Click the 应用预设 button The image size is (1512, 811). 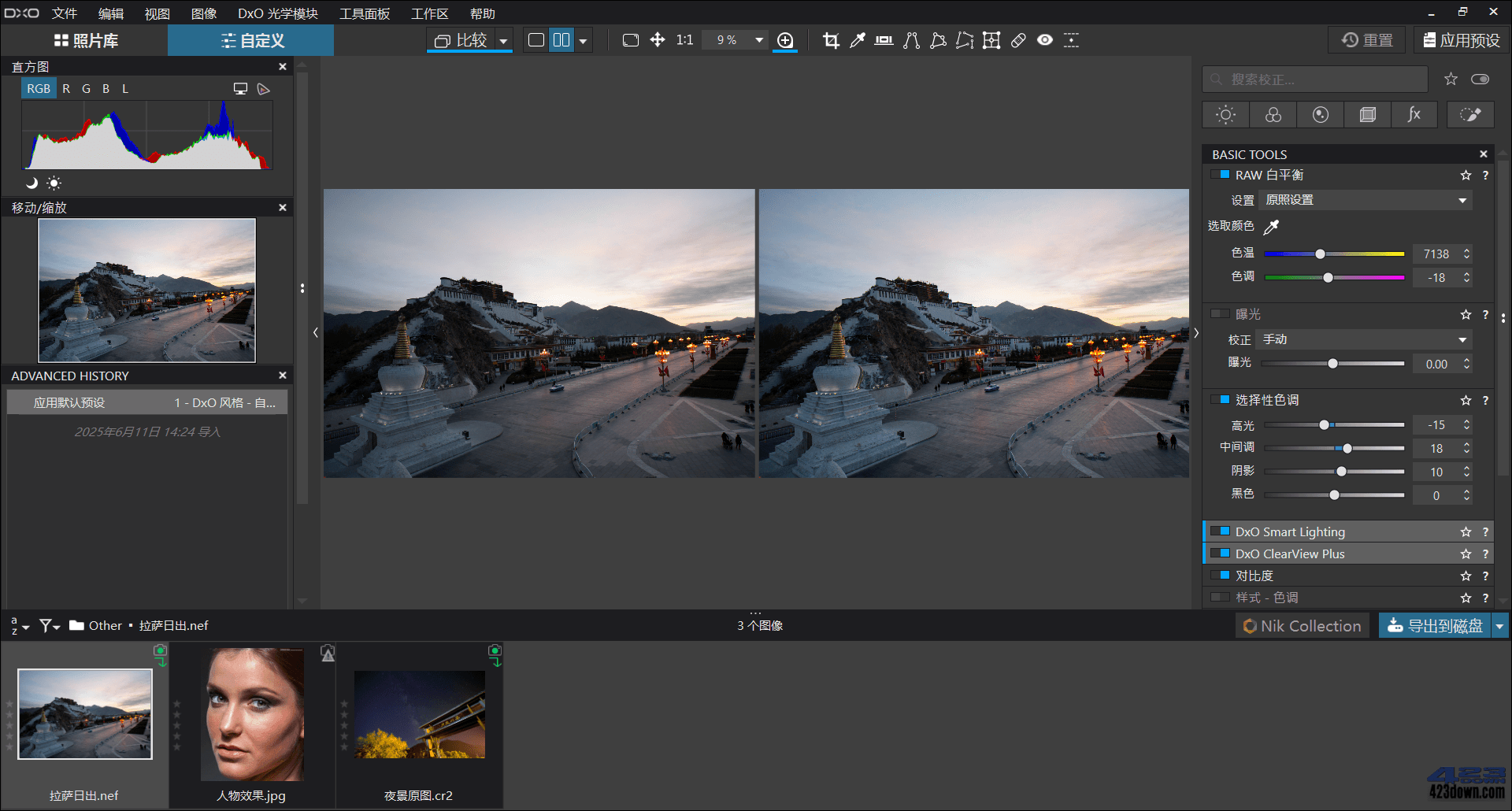tap(1461, 39)
